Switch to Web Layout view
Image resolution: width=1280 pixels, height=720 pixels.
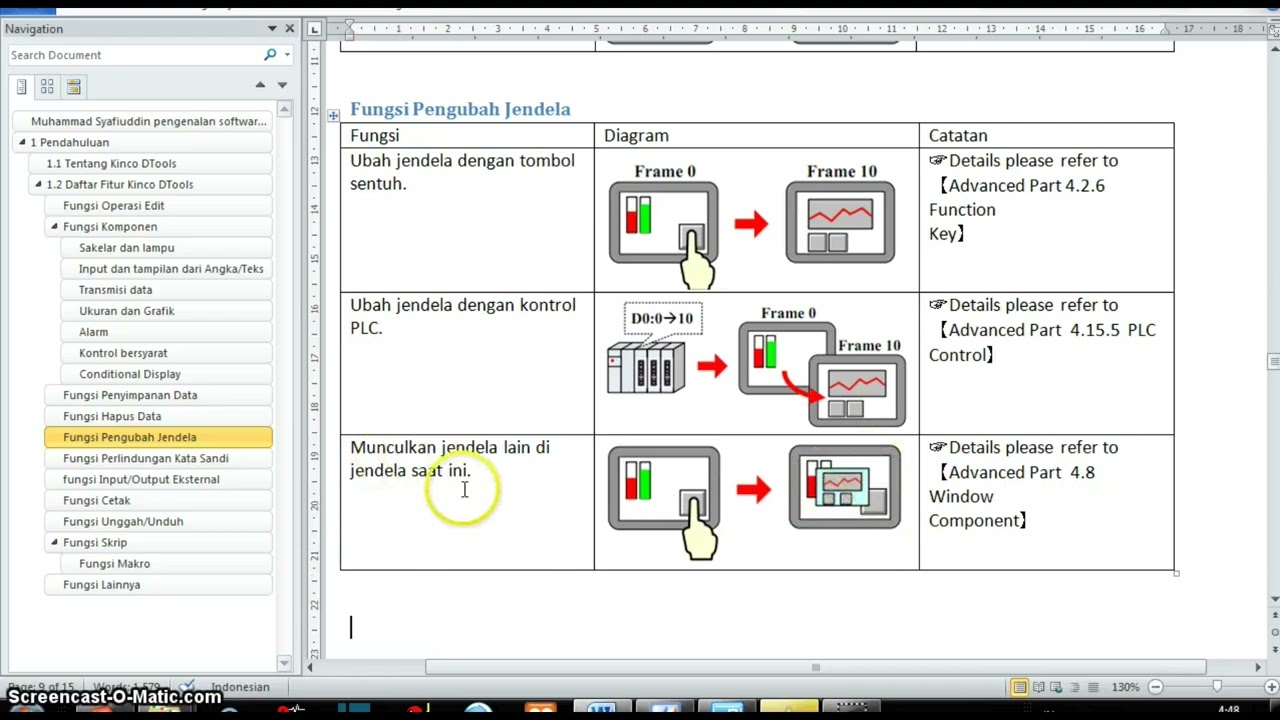tap(1057, 687)
